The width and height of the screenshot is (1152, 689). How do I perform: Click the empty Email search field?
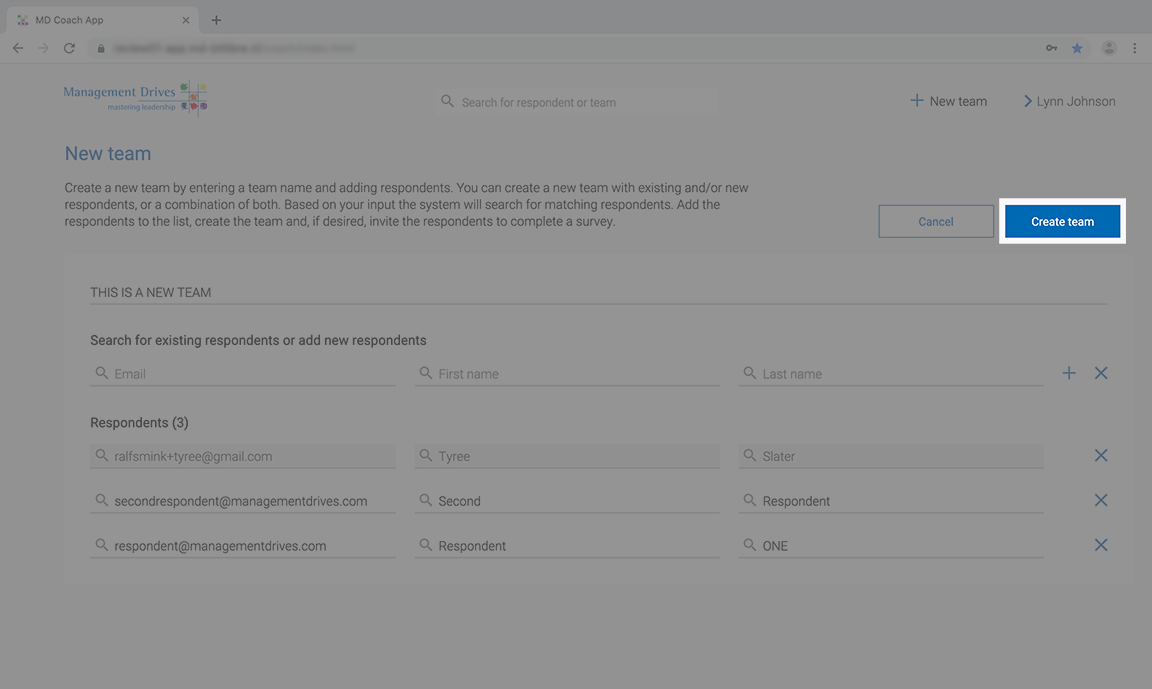coord(242,374)
